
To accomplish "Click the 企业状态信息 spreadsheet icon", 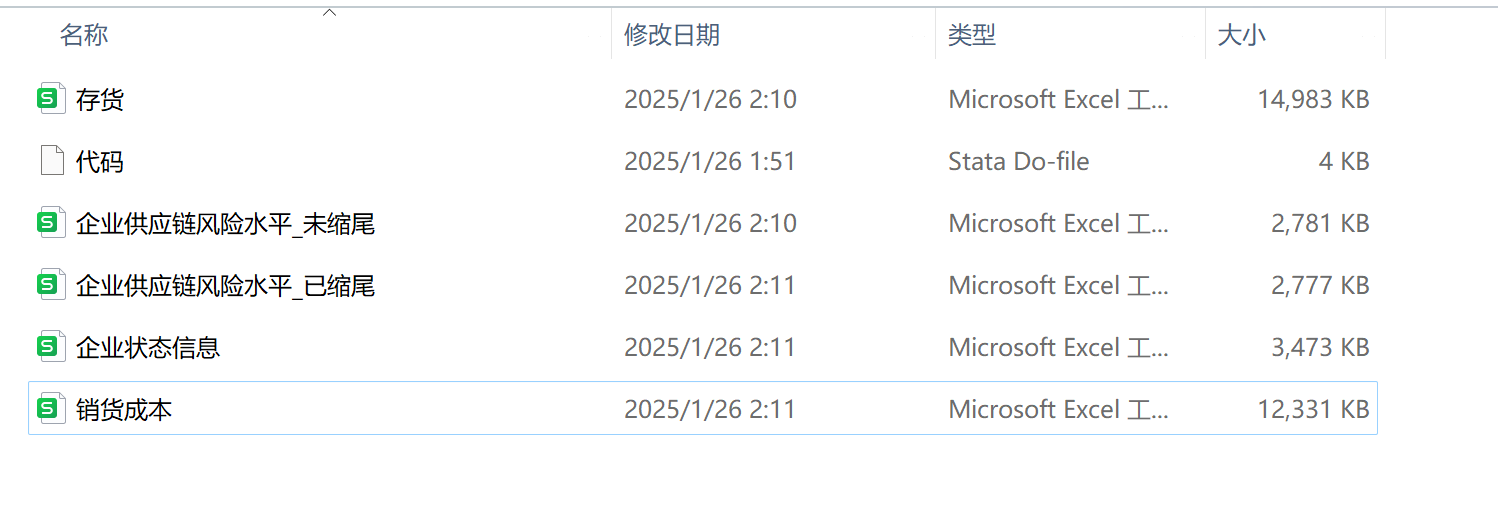I will (x=50, y=347).
